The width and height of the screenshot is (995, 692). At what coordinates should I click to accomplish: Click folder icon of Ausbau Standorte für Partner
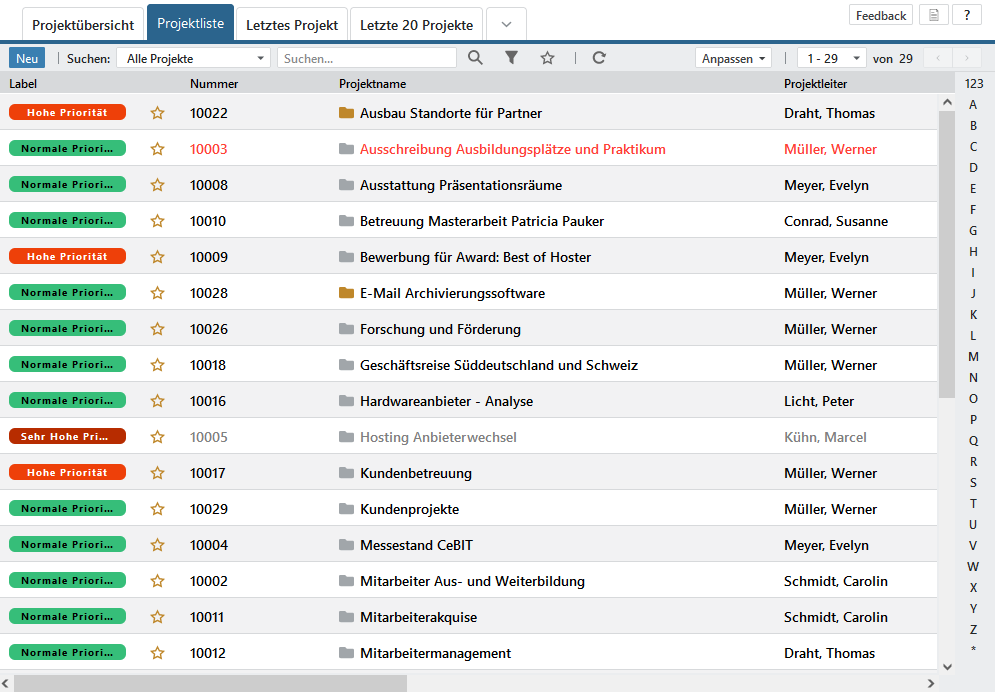pos(347,113)
